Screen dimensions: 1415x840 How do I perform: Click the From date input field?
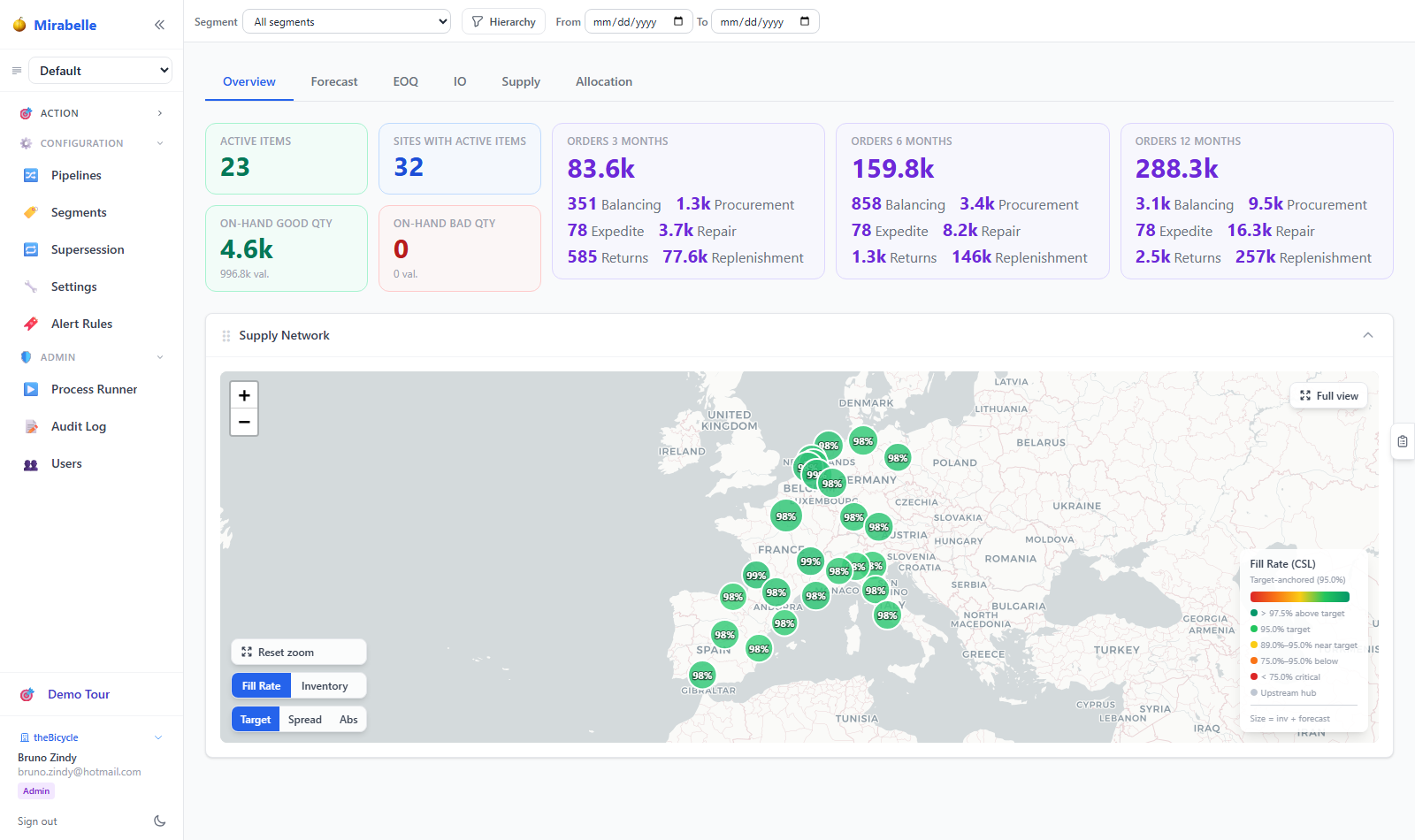tap(638, 21)
